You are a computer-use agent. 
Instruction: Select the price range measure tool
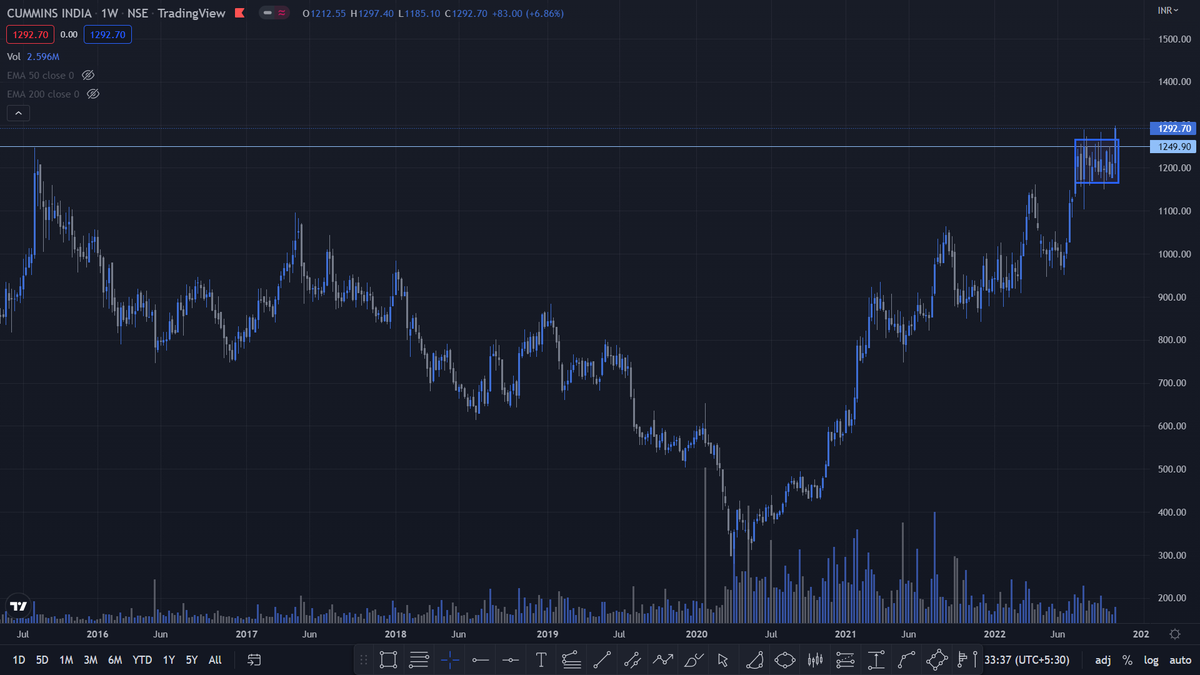[876, 660]
